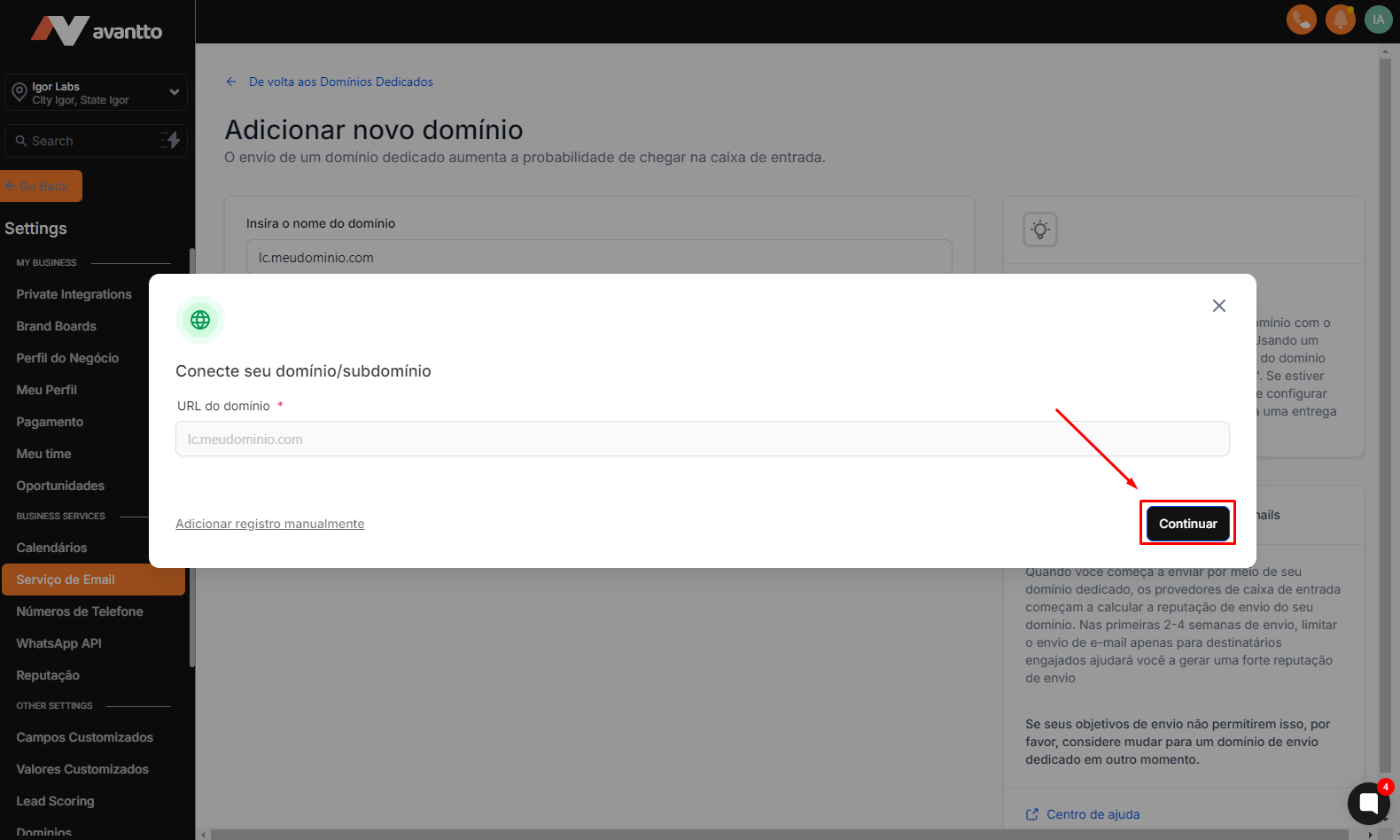
Task: Open Pagamento settings
Action: 50,422
